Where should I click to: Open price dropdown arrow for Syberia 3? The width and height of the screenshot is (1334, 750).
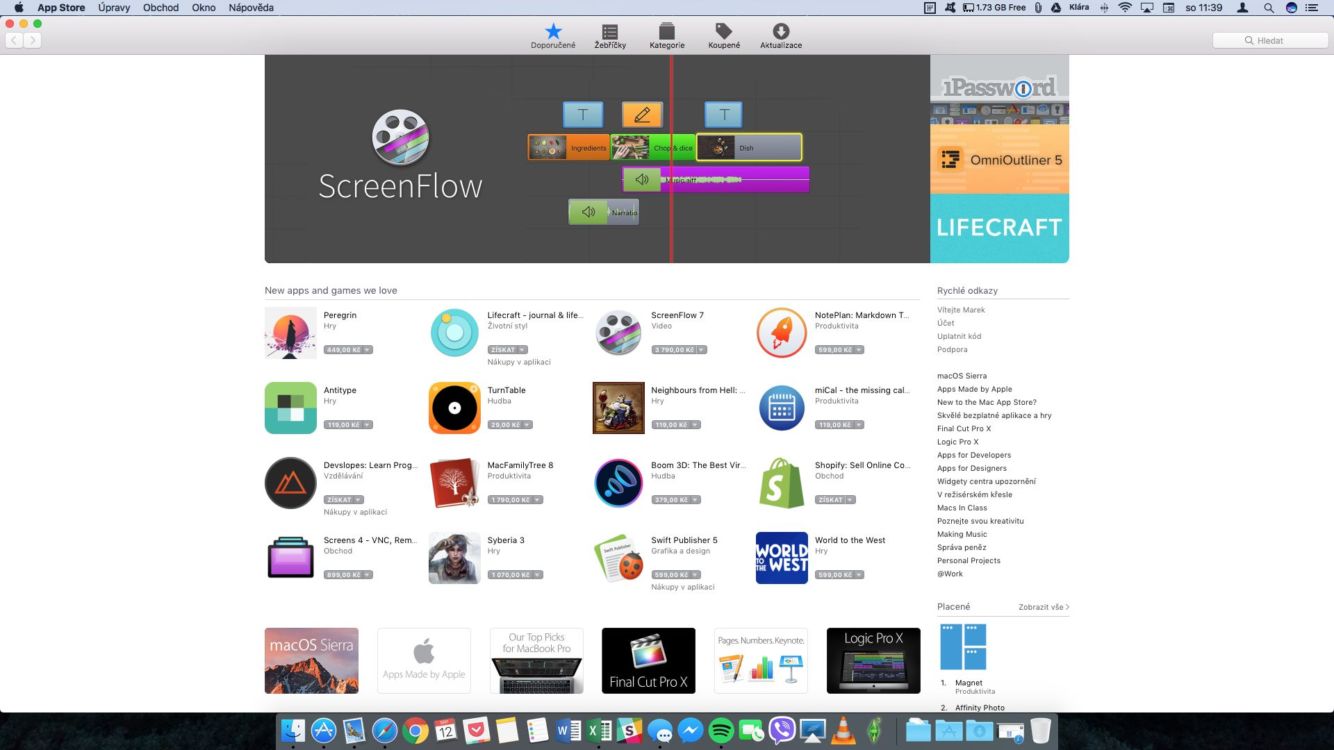pyautogui.click(x=538, y=575)
